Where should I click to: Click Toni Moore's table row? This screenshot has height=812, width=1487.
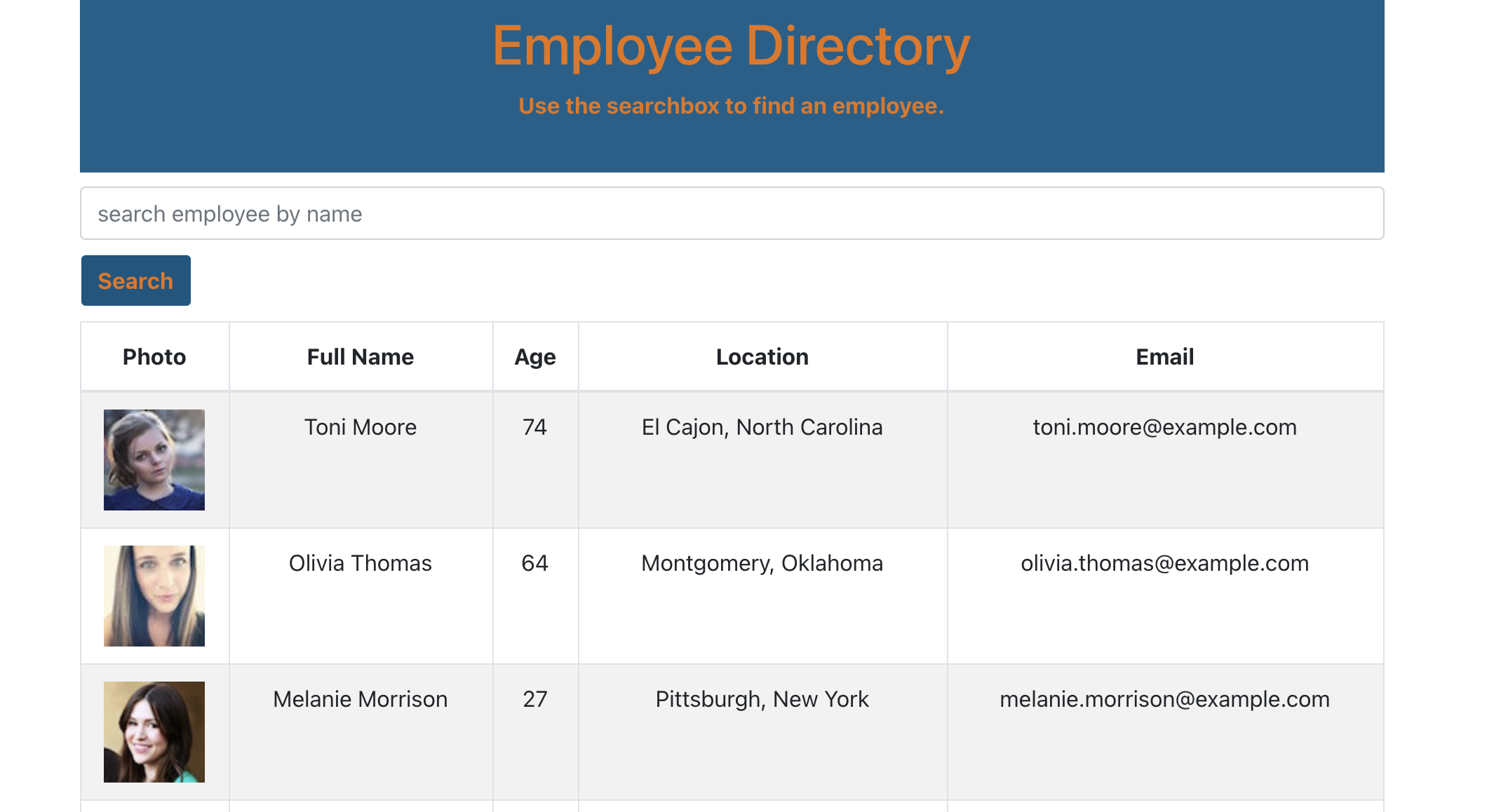point(732,460)
